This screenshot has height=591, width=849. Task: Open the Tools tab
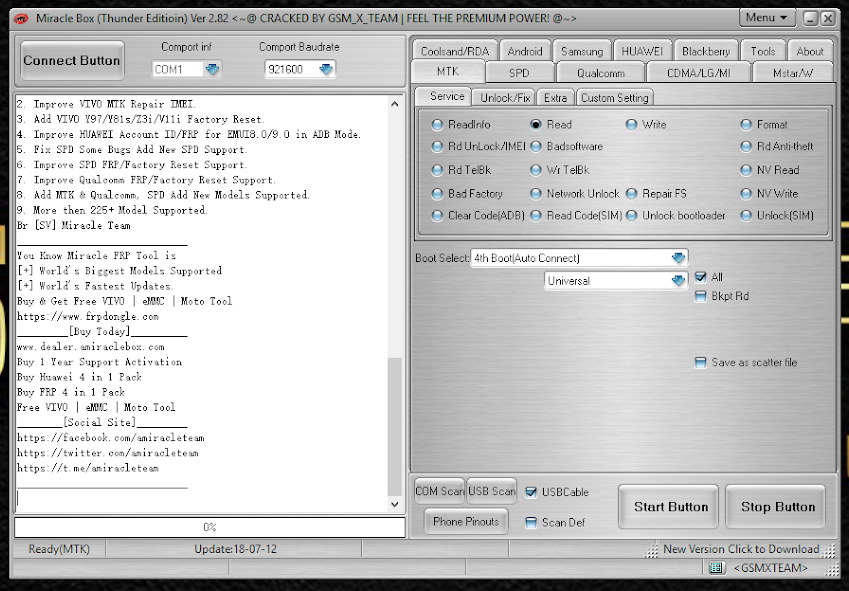[x=762, y=51]
